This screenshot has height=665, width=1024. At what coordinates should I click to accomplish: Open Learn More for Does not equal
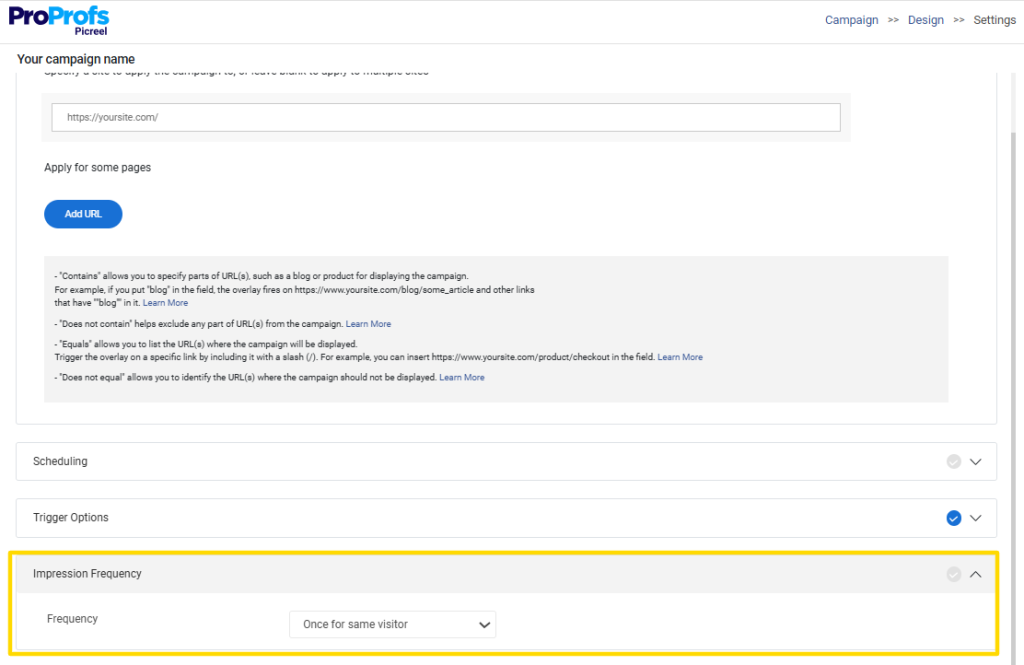462,377
